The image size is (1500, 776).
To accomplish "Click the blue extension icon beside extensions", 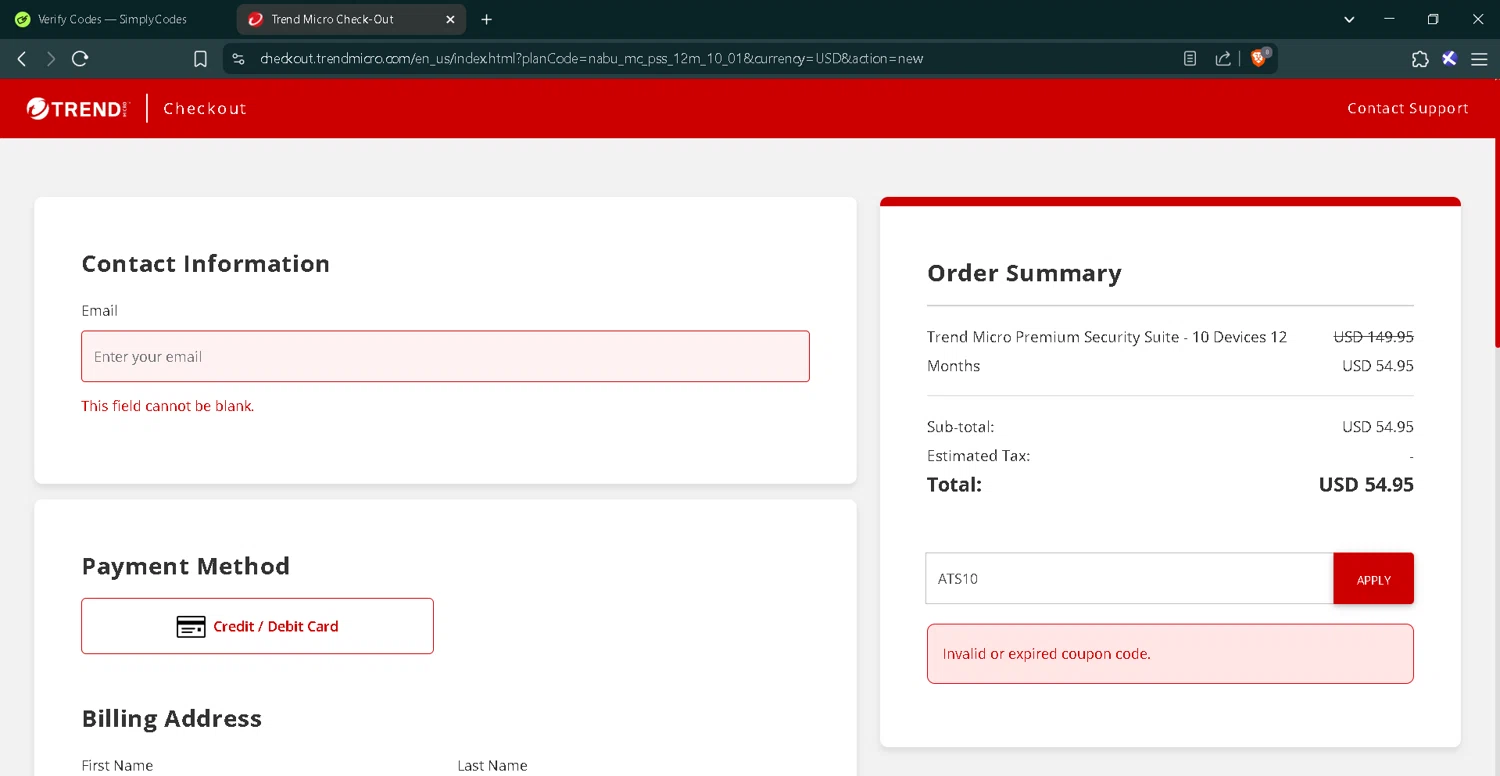I will 1449,59.
